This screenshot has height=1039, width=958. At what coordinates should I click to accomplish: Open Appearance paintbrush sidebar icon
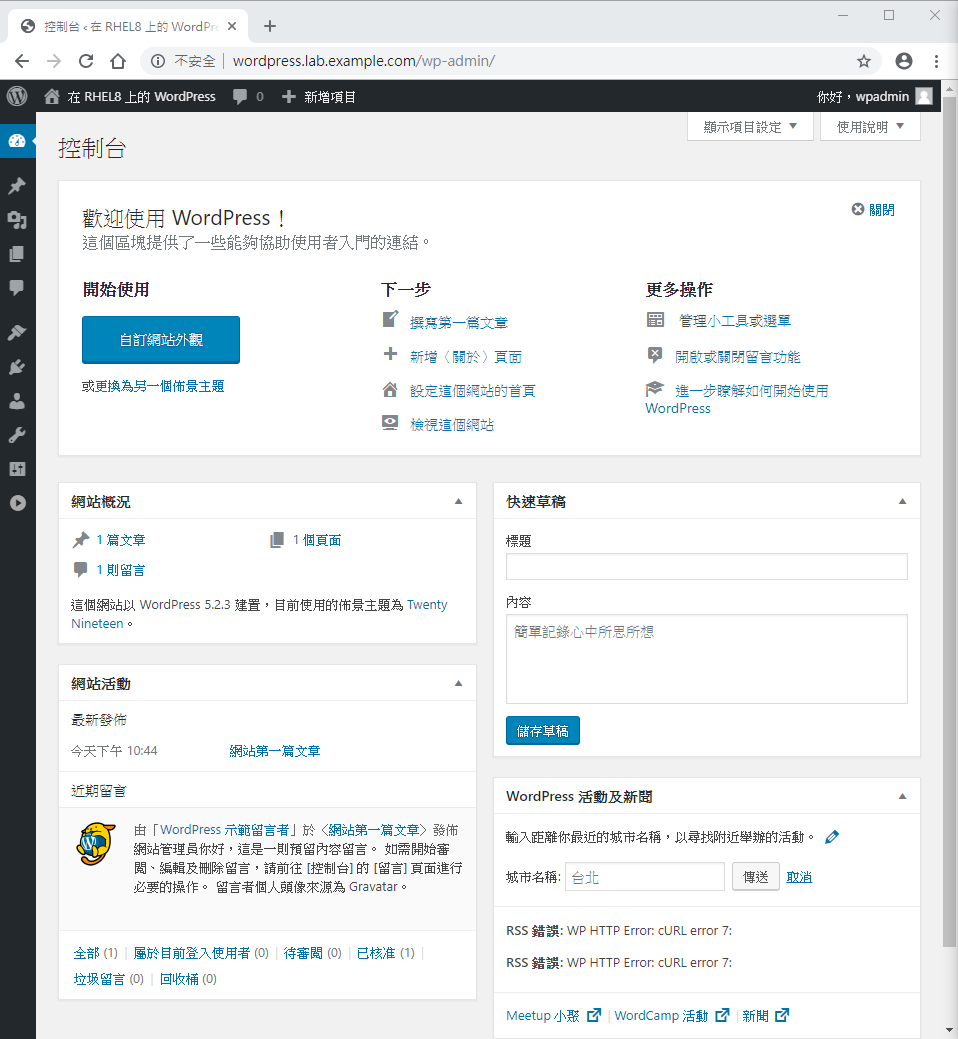pyautogui.click(x=17, y=333)
